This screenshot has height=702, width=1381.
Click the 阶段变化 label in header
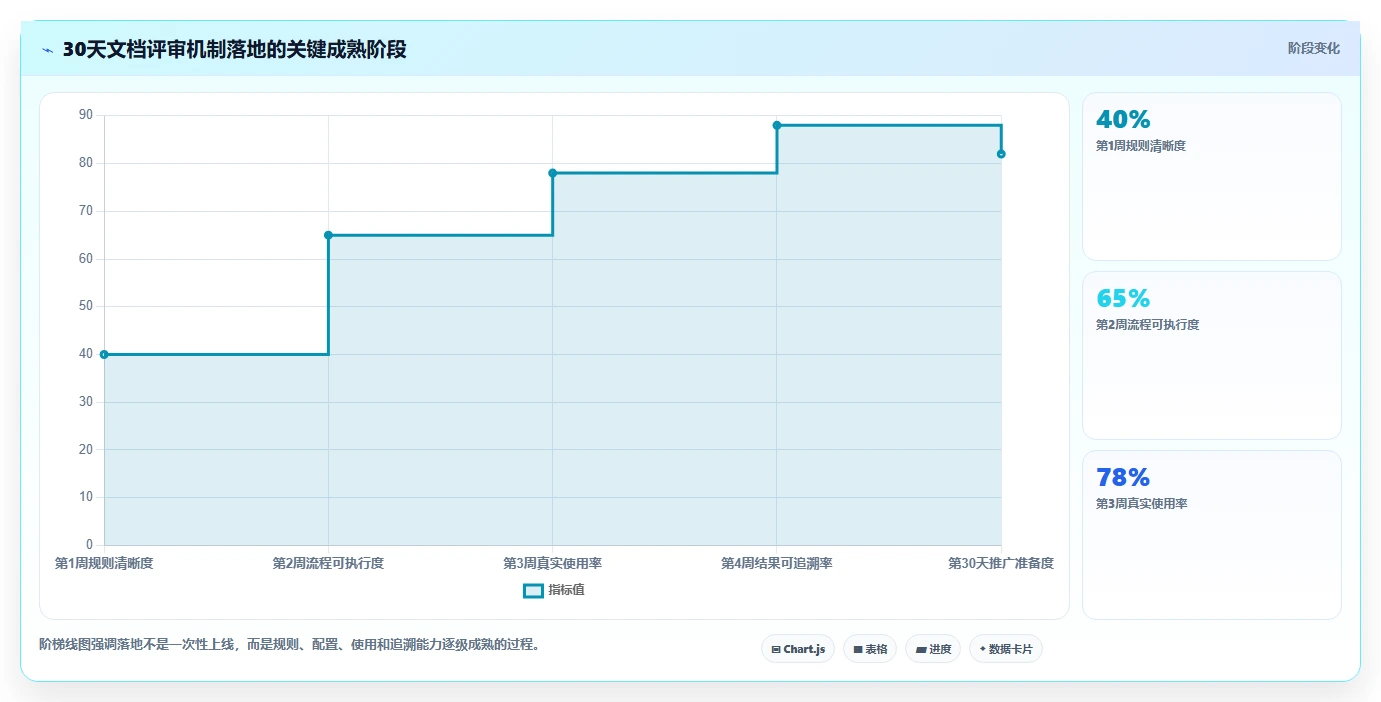coord(1313,48)
